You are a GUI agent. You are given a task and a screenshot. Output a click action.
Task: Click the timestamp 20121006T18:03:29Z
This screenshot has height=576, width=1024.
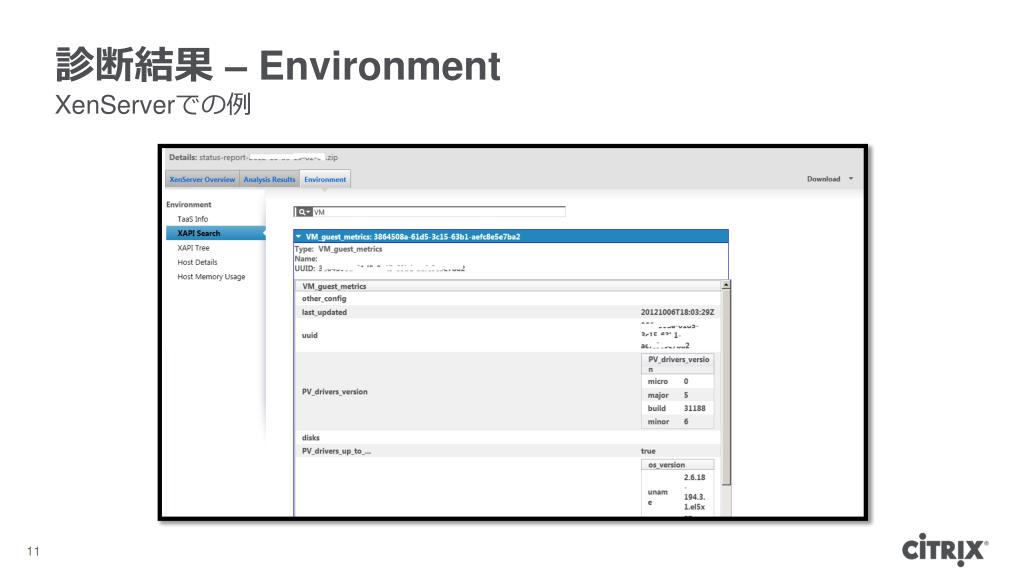tap(677, 312)
